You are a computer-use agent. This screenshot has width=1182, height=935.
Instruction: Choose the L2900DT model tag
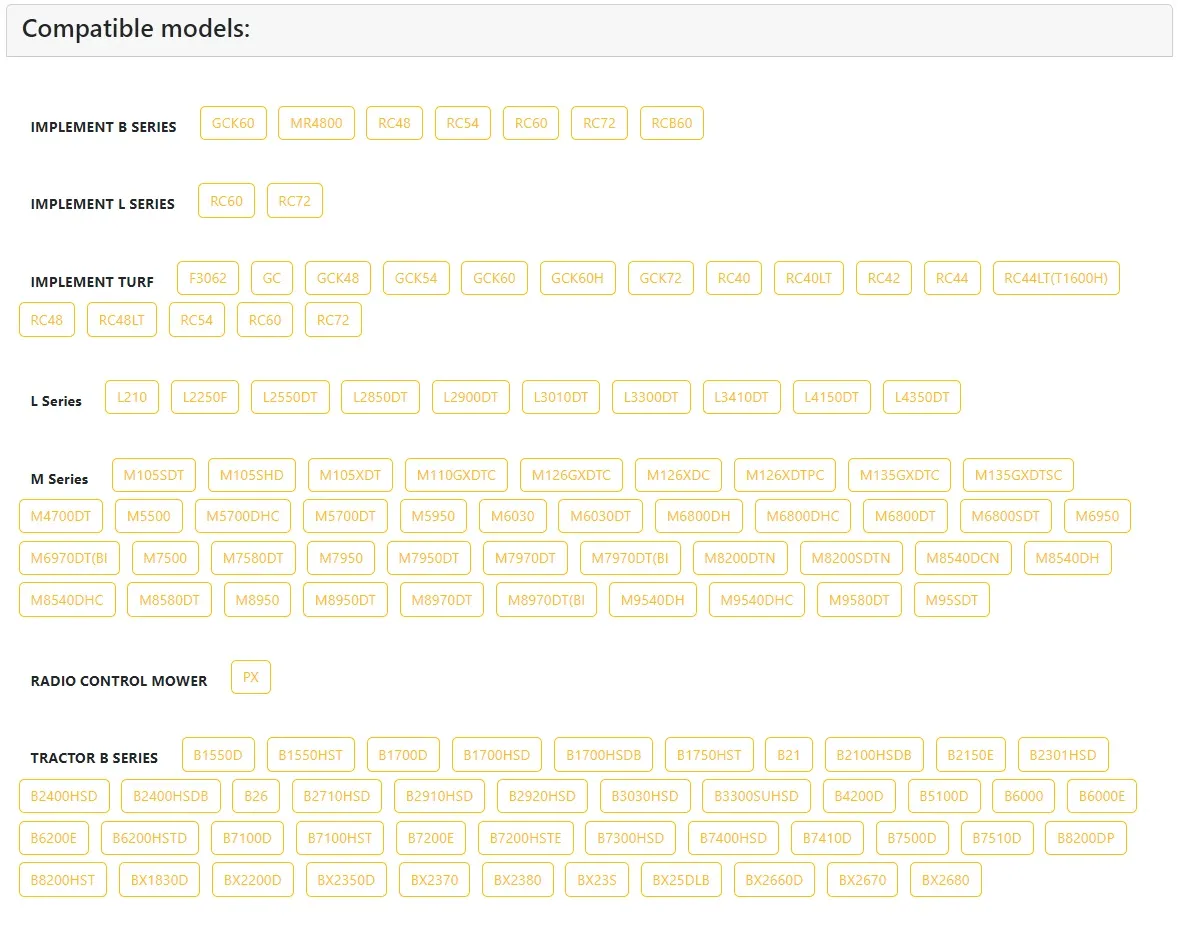point(470,397)
